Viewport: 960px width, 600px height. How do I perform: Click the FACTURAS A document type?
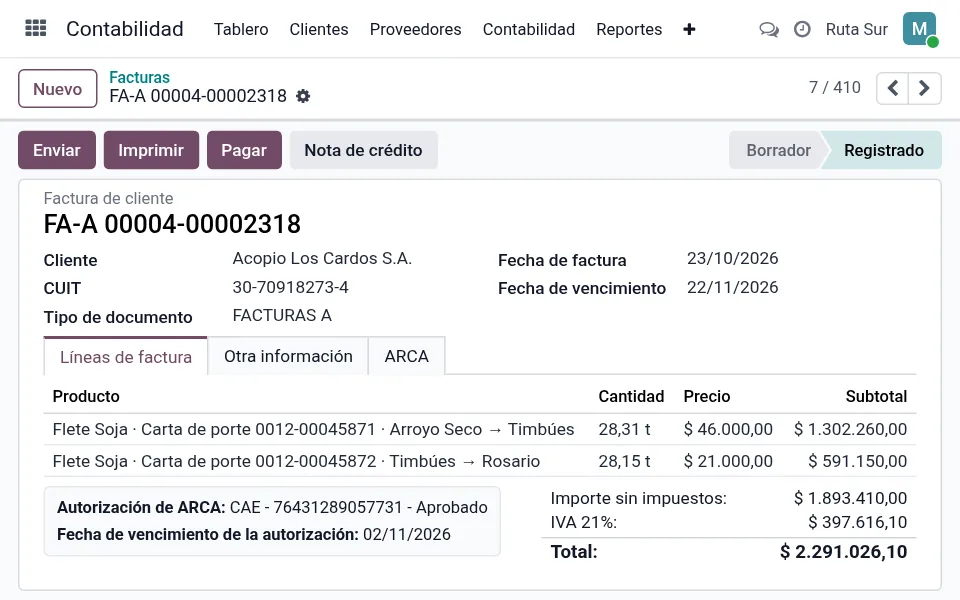click(x=282, y=315)
